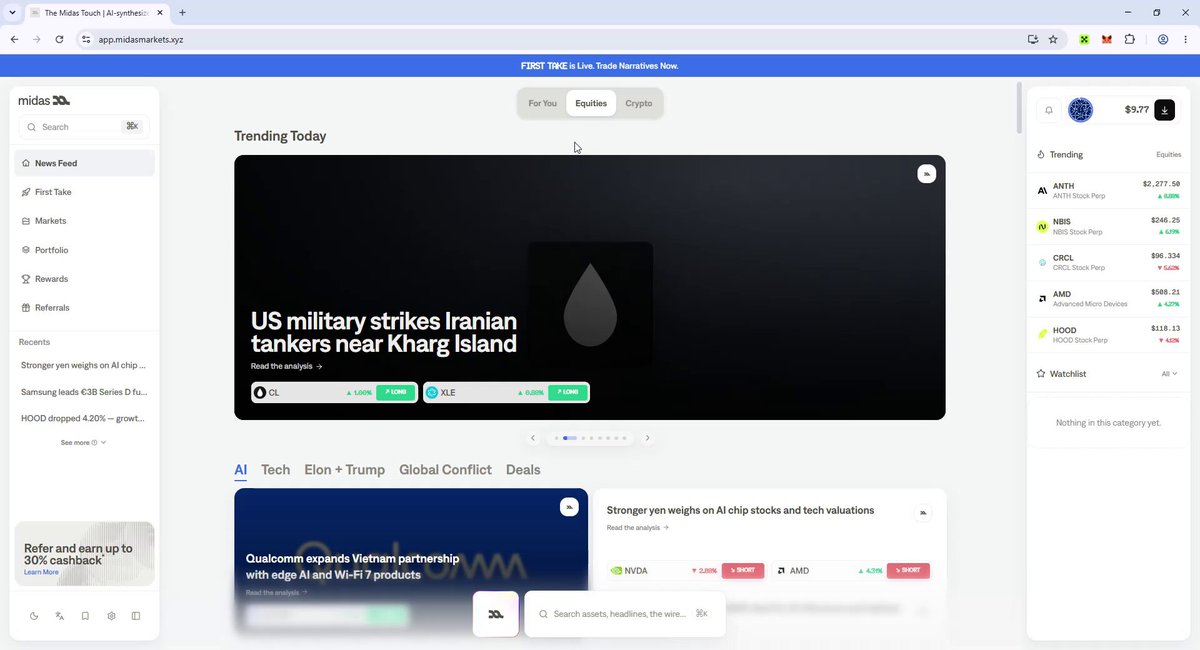1200x650 pixels.
Task: Open Referrals in sidebar
Action: click(x=84, y=308)
